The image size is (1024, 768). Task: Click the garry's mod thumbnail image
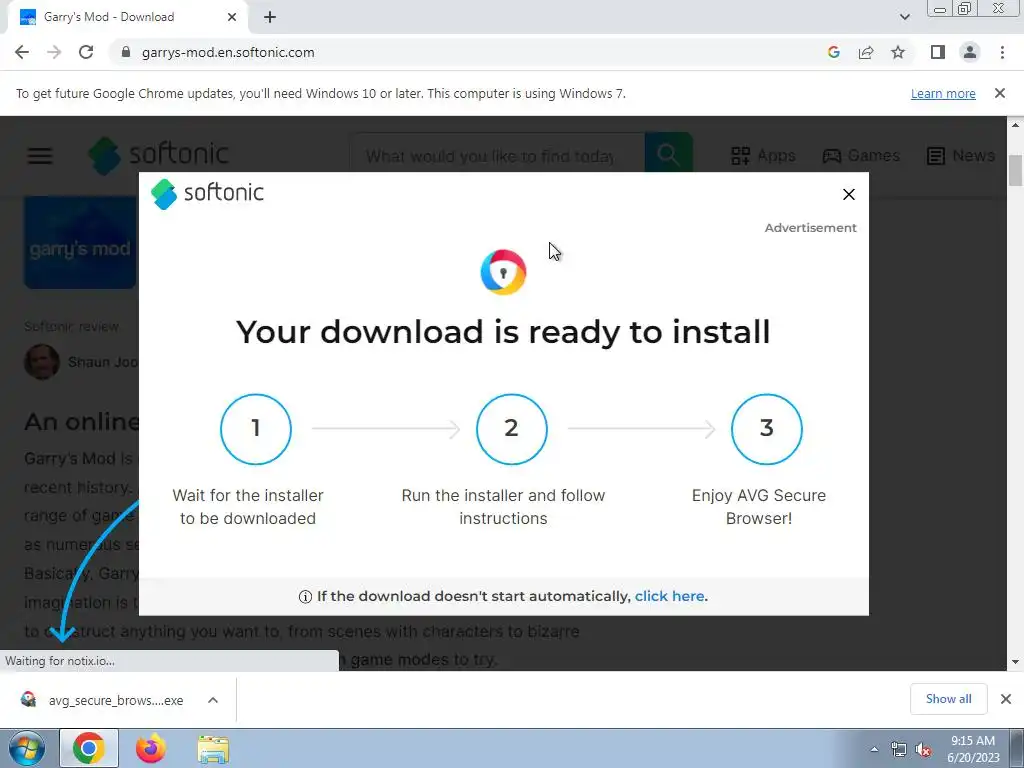(81, 242)
